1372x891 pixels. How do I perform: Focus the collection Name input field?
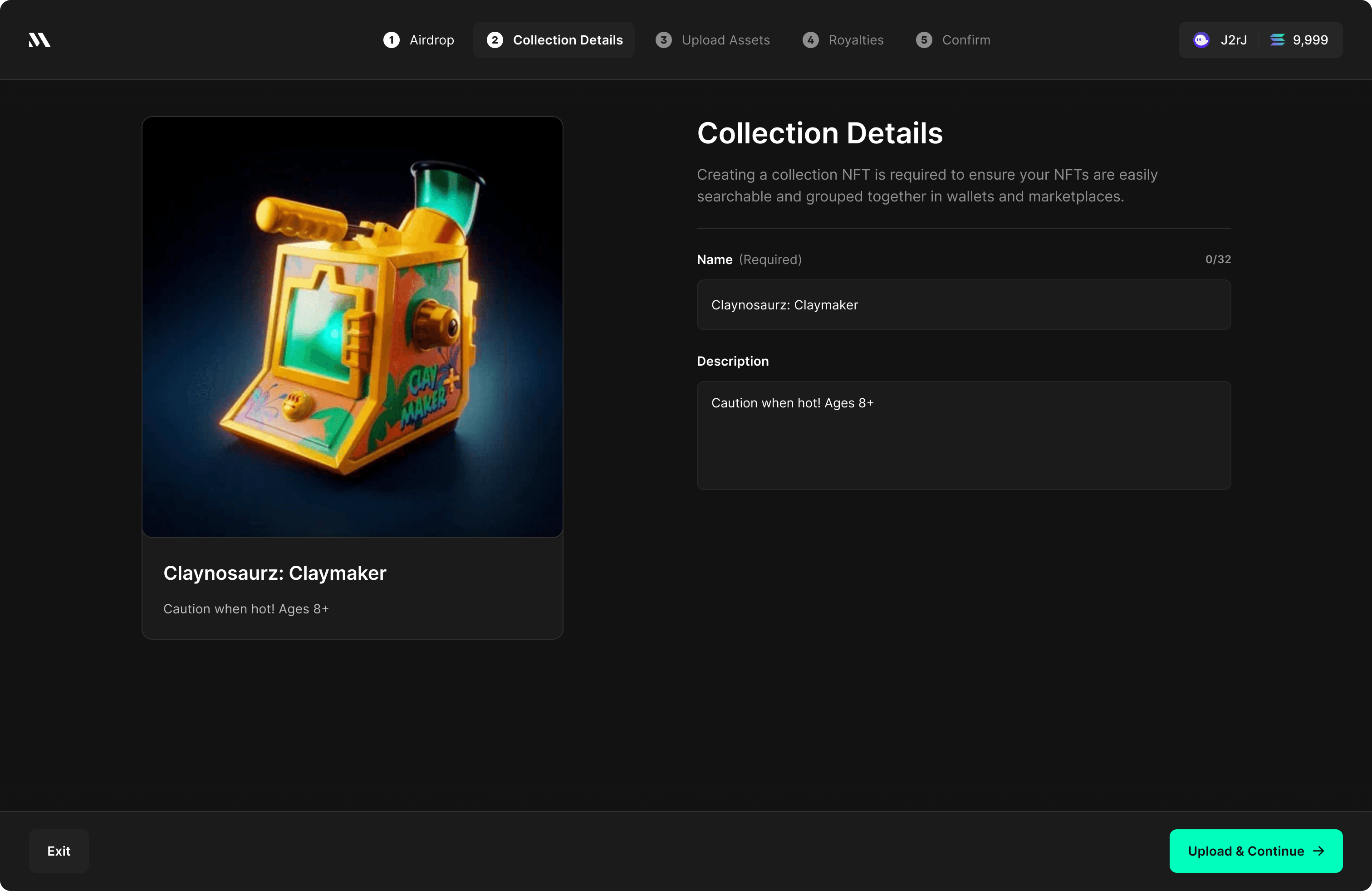tap(963, 305)
